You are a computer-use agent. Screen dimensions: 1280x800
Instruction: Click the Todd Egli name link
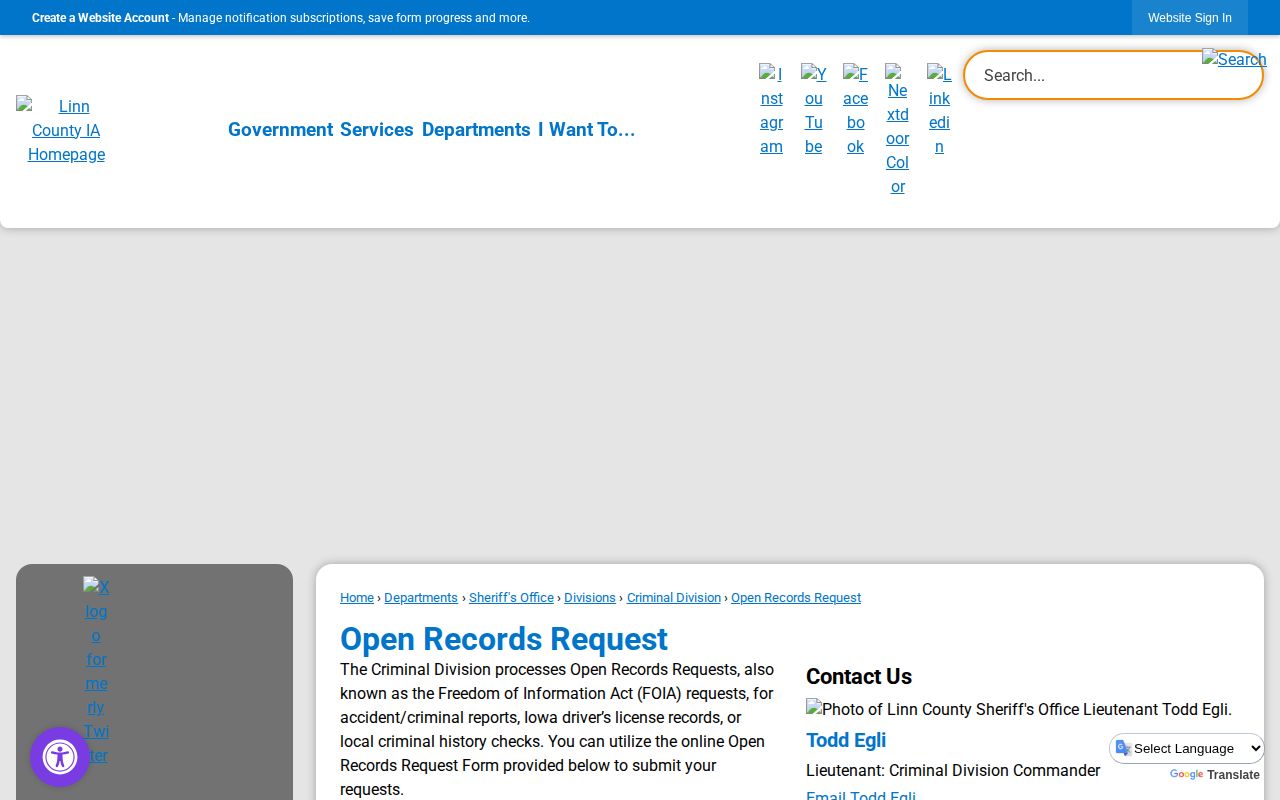pos(846,740)
